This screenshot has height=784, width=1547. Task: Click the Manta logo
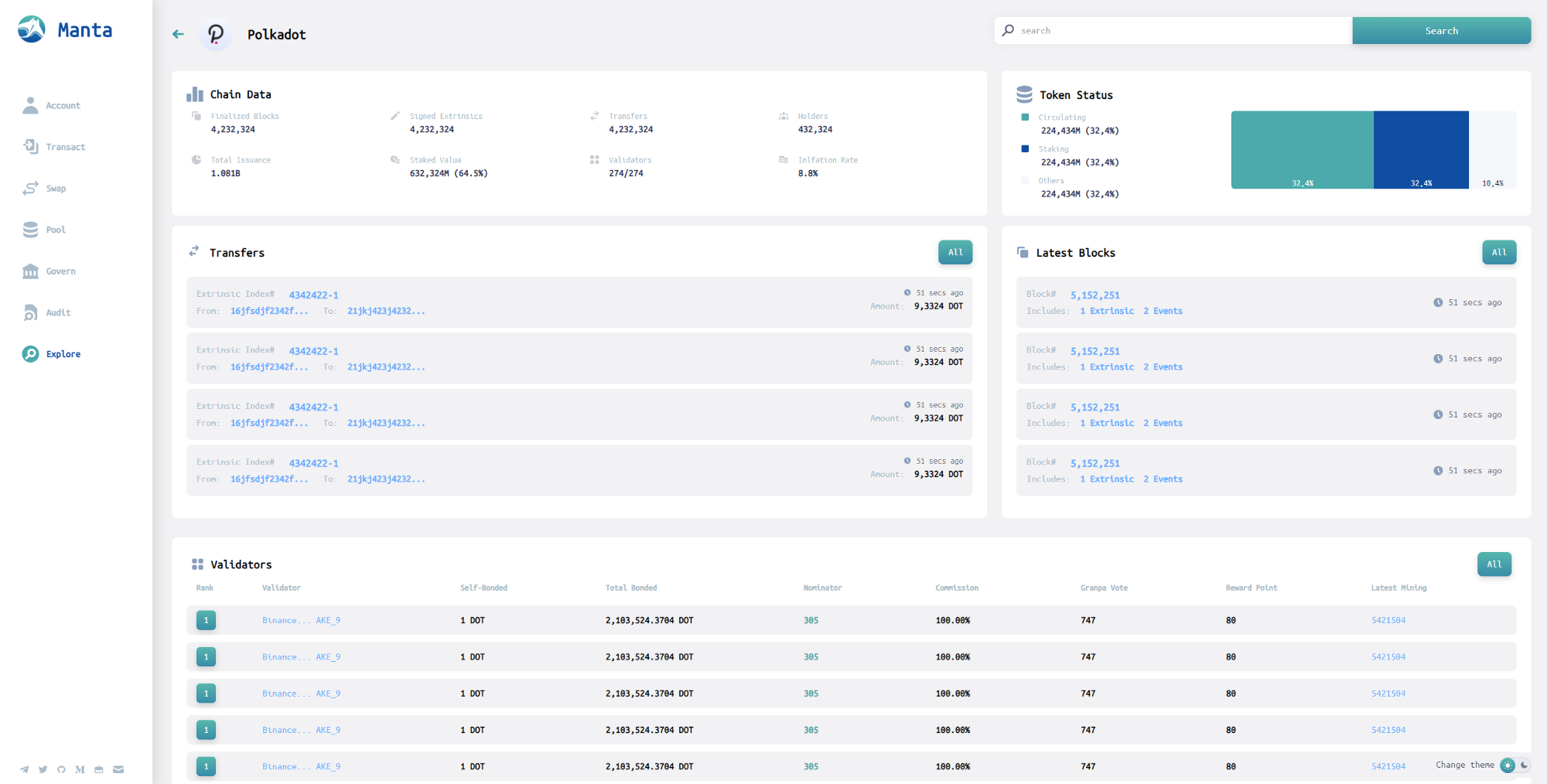[65, 29]
